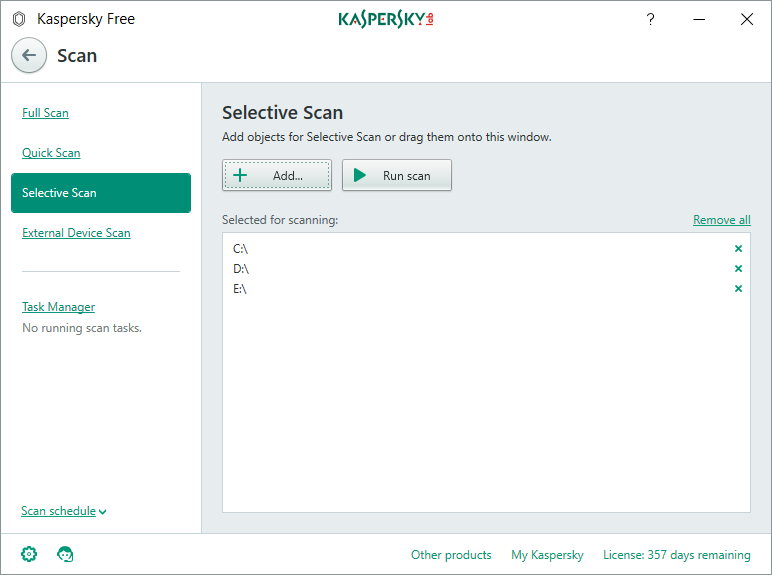Open My Kaspersky link
The height and width of the screenshot is (575, 772).
pos(547,555)
